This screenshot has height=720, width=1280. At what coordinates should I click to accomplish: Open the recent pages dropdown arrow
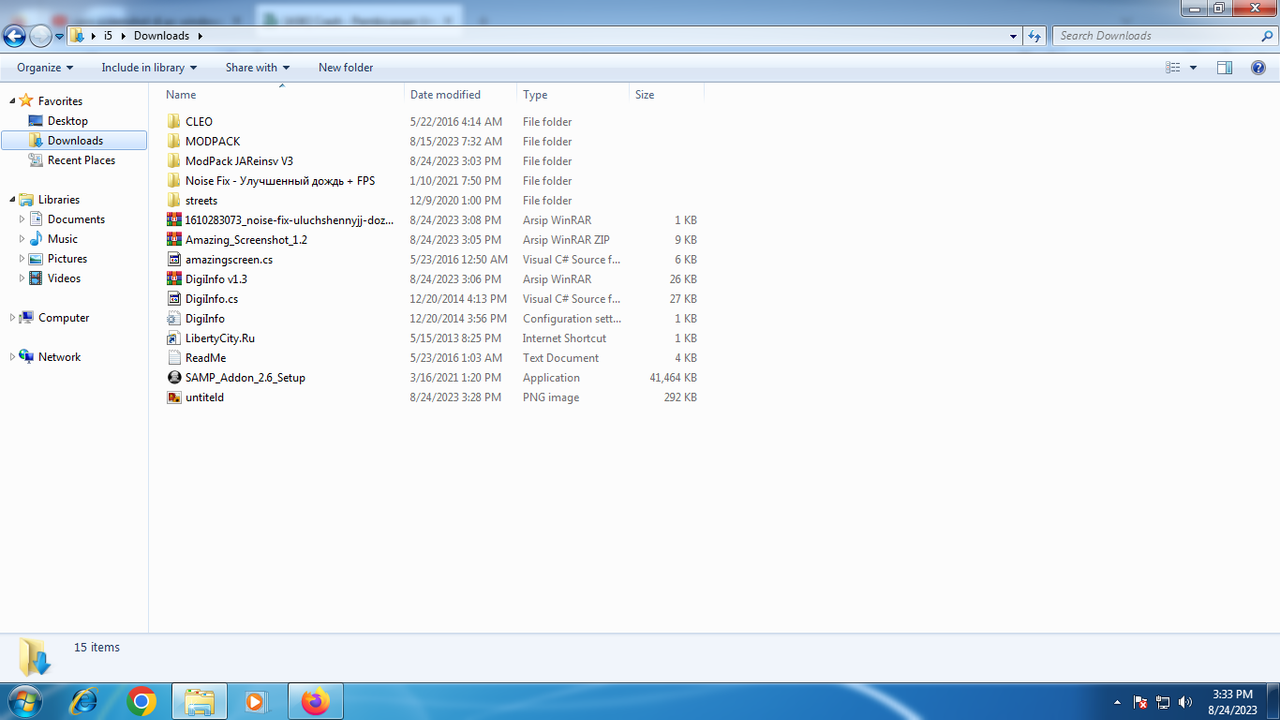pyautogui.click(x=59, y=37)
